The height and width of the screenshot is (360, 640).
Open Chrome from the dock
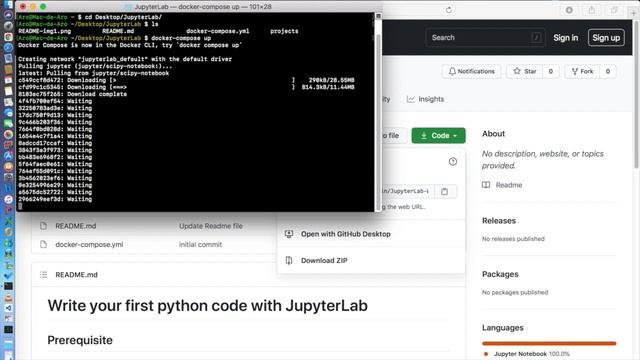[8, 36]
